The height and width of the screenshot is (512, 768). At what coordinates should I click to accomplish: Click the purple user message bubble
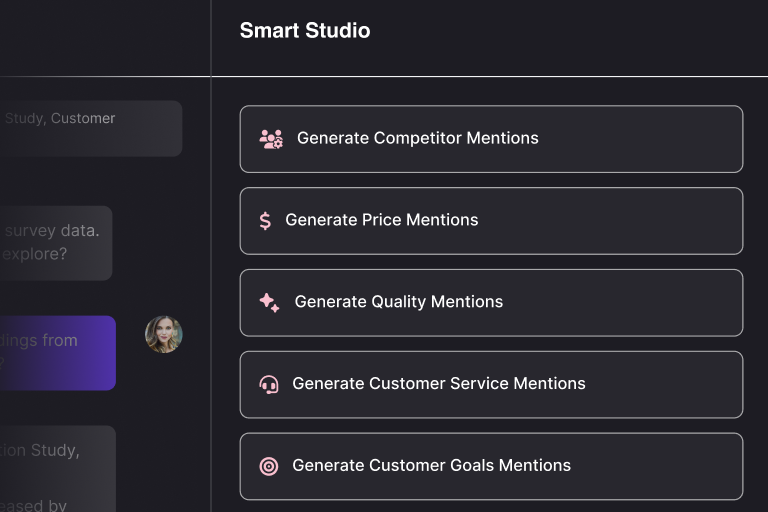coord(58,353)
